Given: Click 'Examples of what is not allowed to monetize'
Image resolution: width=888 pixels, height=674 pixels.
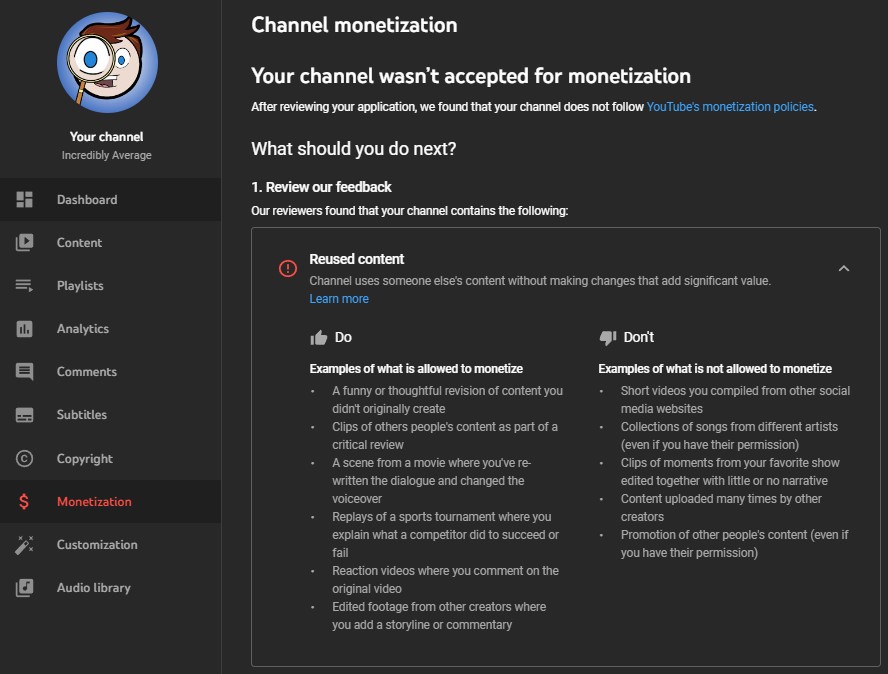Looking at the screenshot, I should (x=715, y=369).
